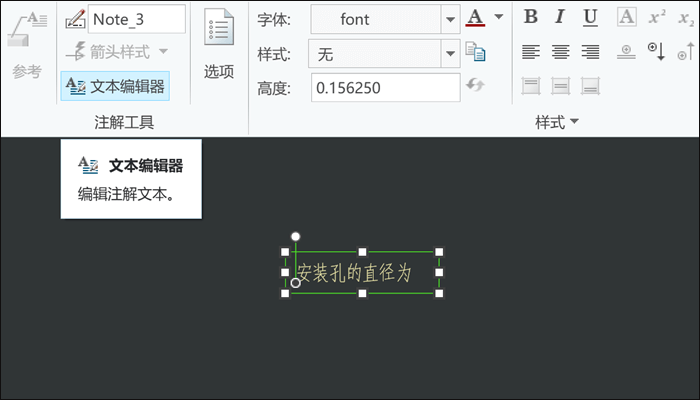Screen dimensions: 700x400
Task: Set vertical alignment to bottom
Action: 590,86
